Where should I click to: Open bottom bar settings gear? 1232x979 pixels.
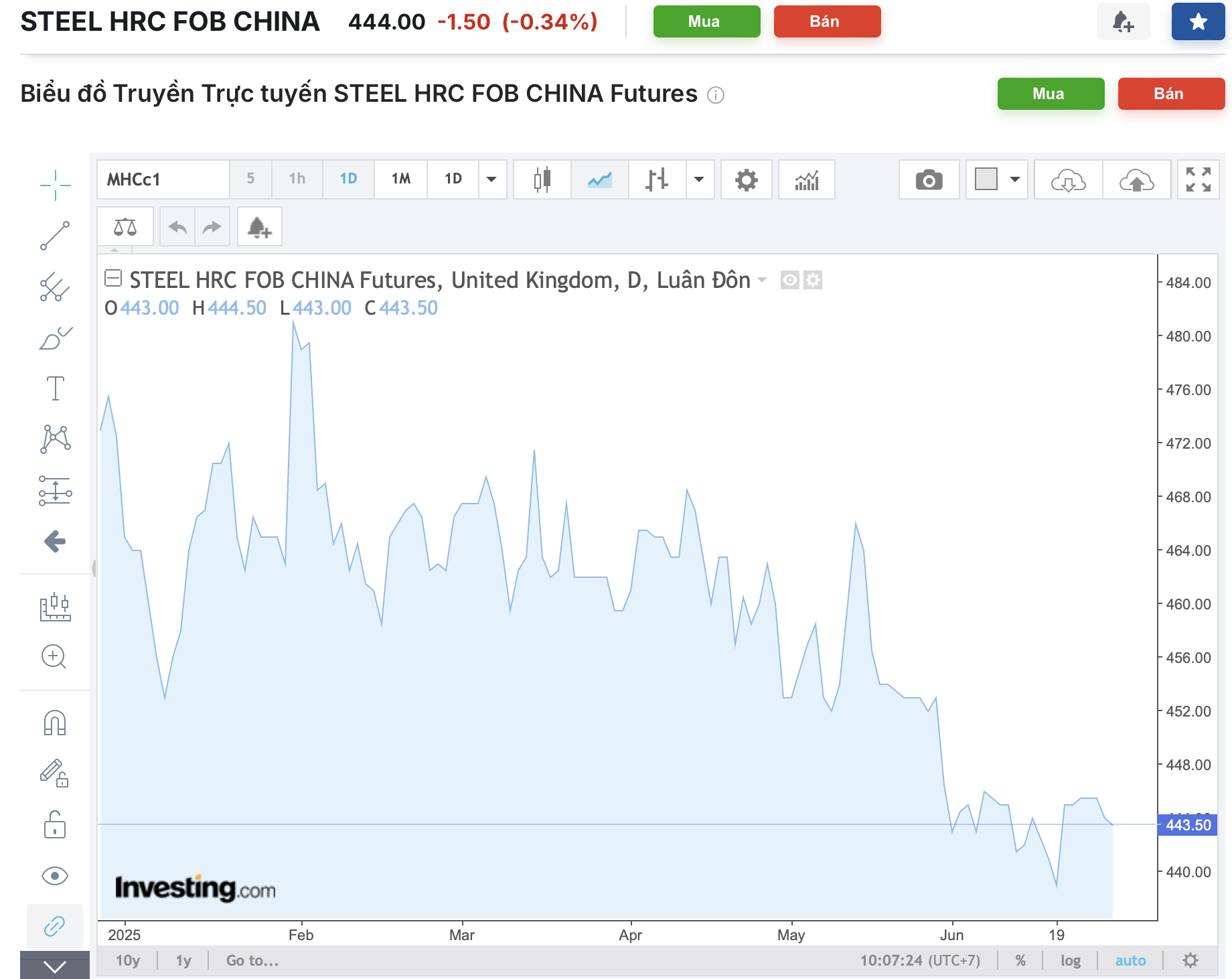click(x=1190, y=961)
